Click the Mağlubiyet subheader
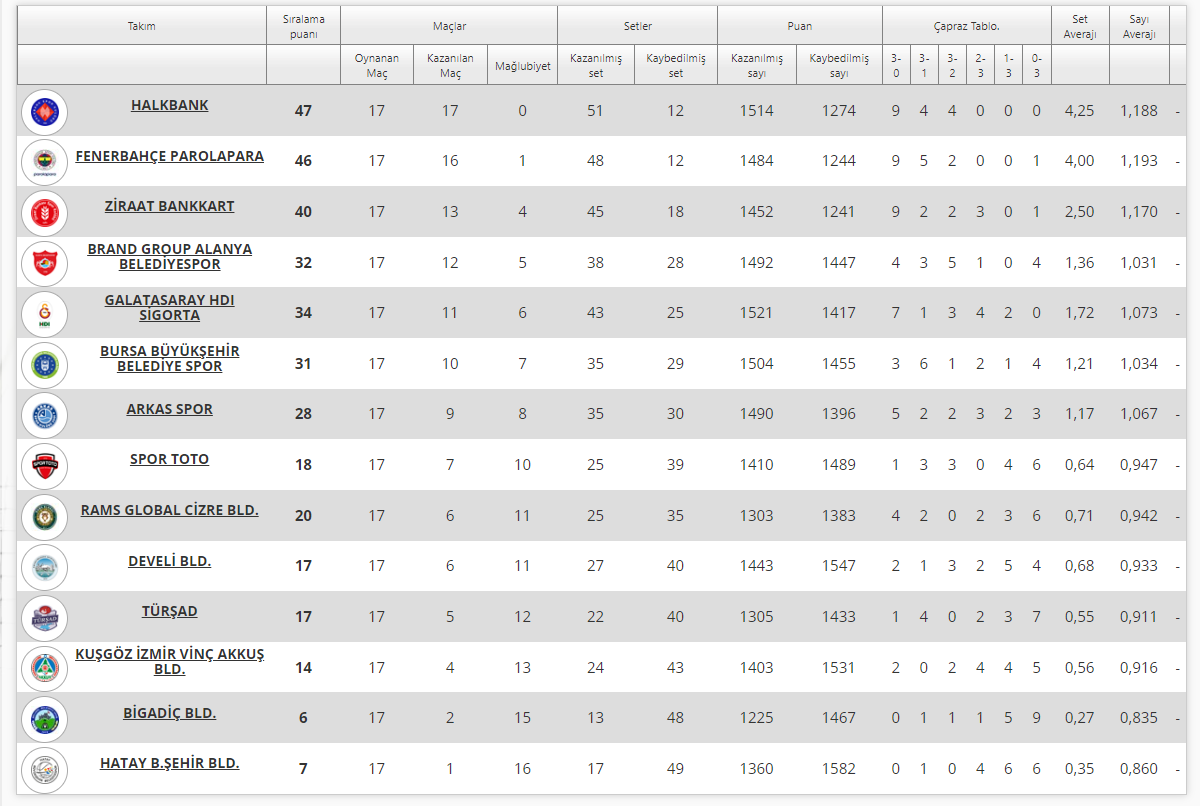This screenshot has width=1200, height=806. (522, 66)
